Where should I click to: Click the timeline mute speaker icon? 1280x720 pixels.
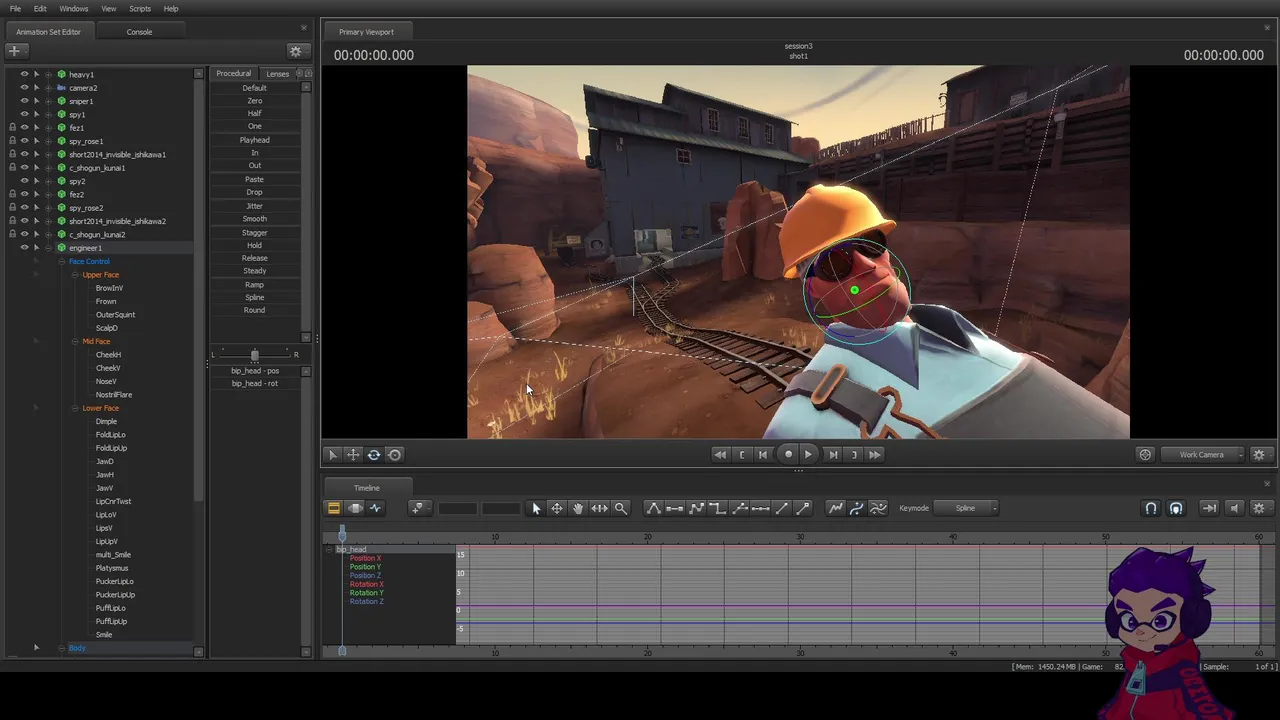1234,508
